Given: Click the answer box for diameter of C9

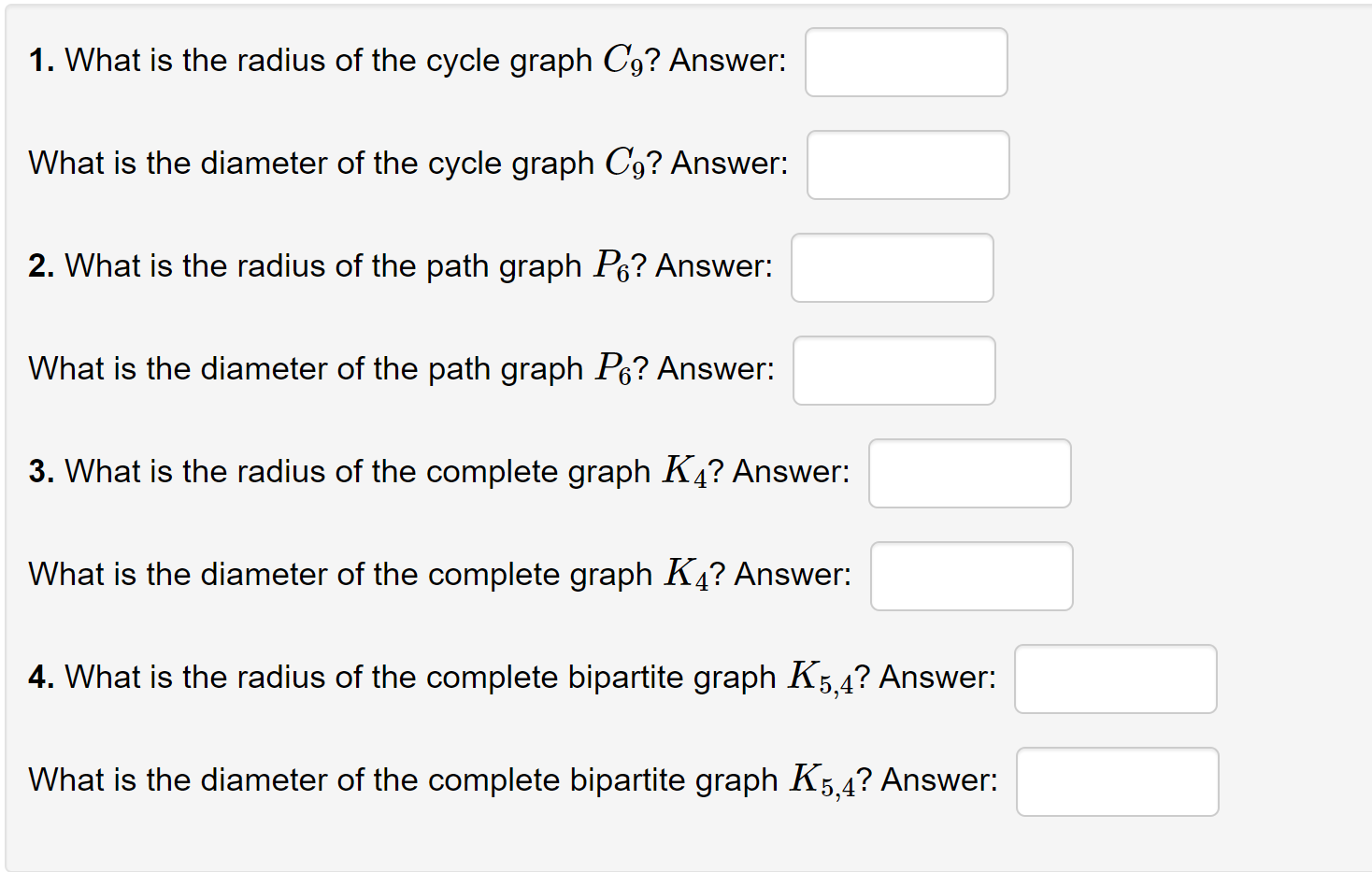Looking at the screenshot, I should (x=908, y=164).
